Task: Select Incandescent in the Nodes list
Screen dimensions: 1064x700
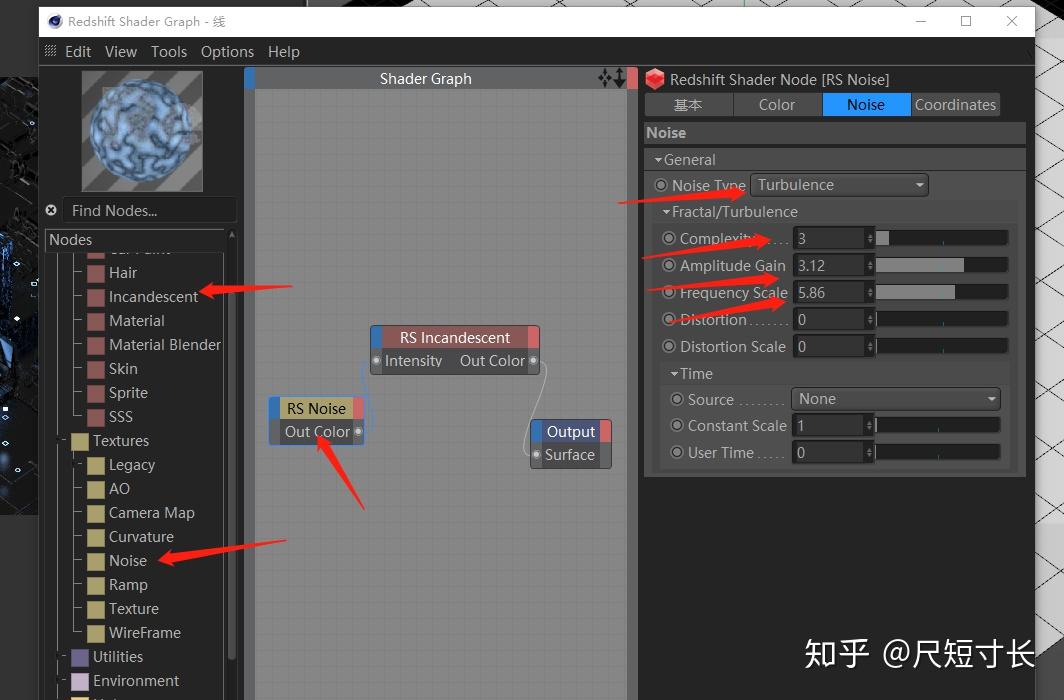Action: 153,296
